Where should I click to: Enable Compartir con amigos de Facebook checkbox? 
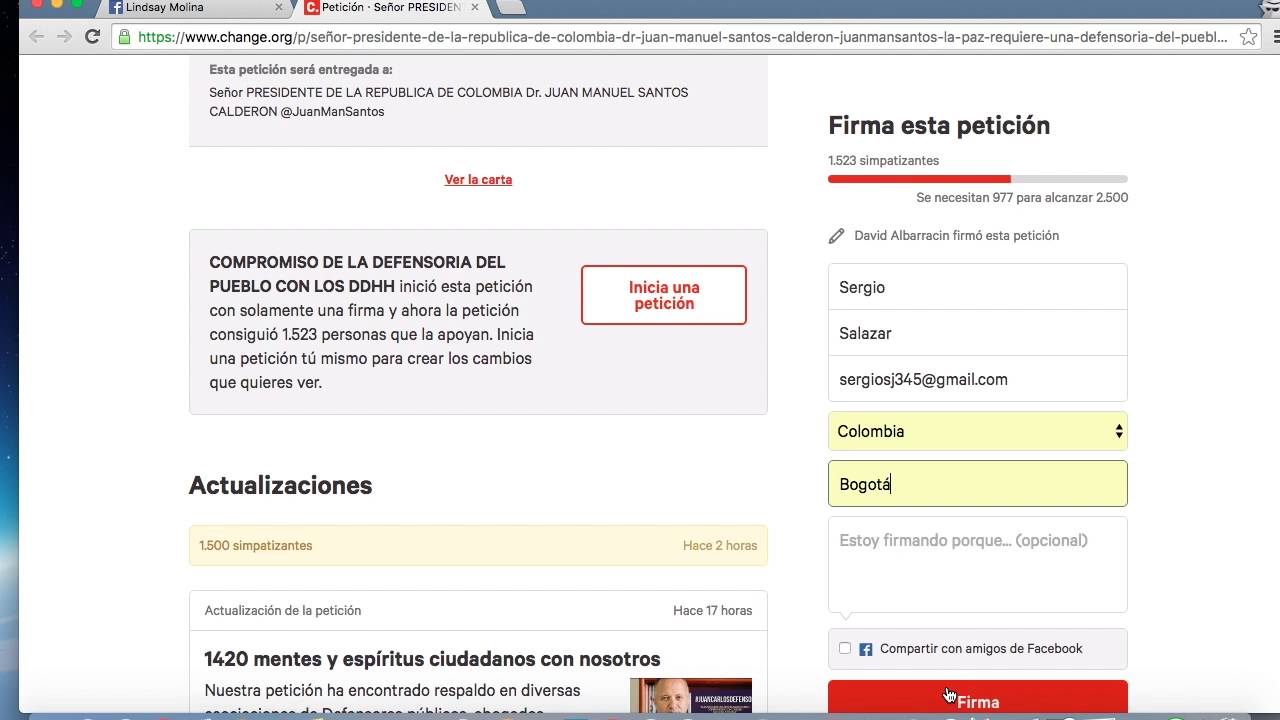point(845,648)
